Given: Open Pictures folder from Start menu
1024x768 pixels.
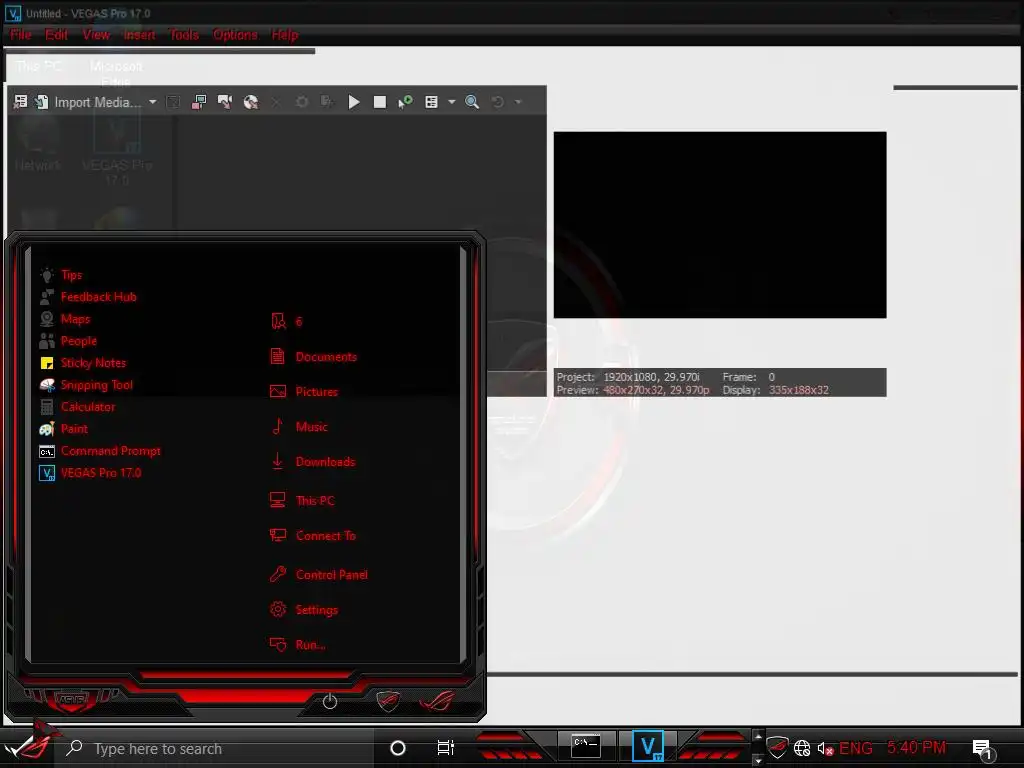Looking at the screenshot, I should [x=304, y=392].
